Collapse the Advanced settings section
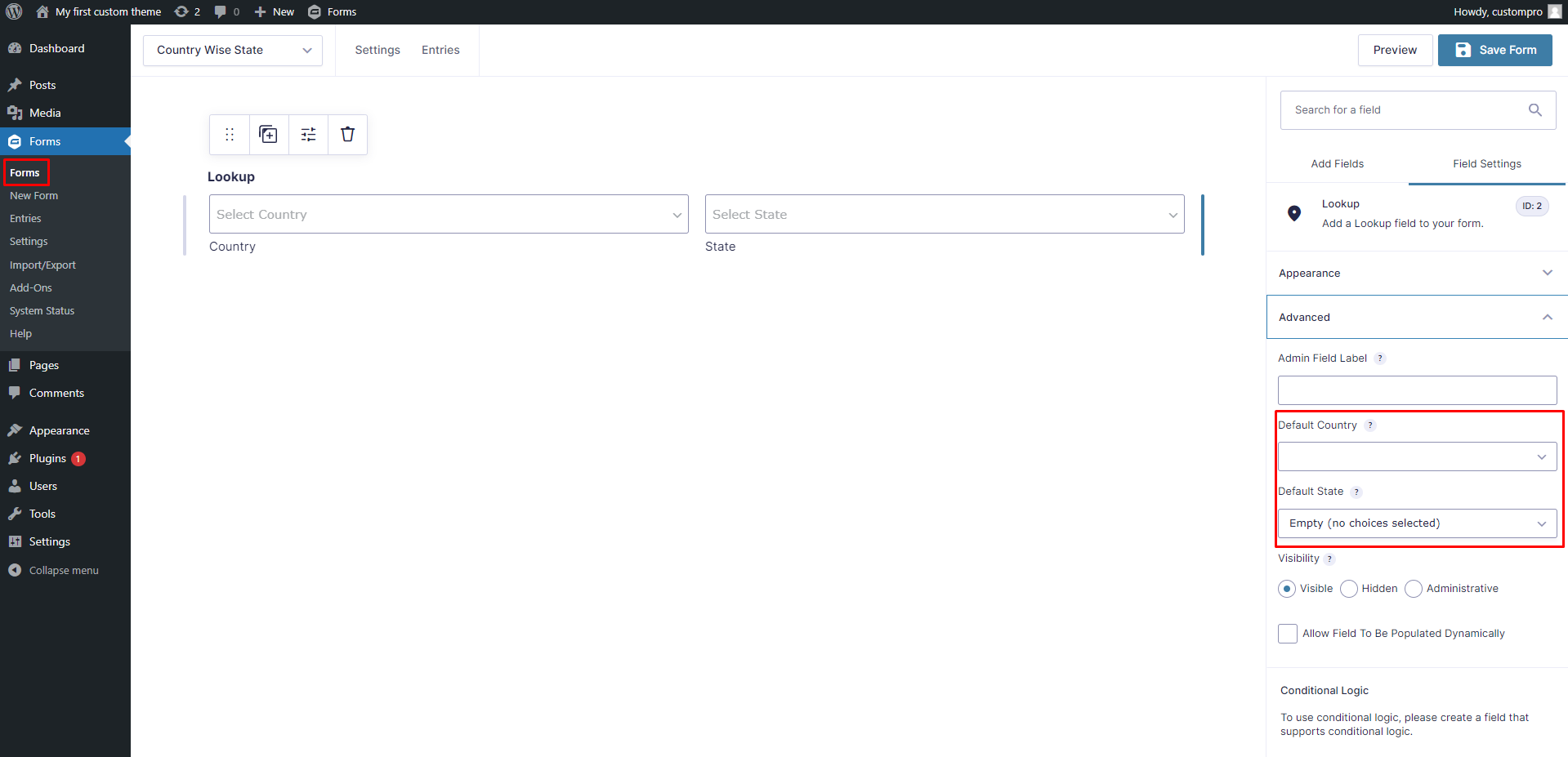This screenshot has height=757, width=1568. (1417, 317)
